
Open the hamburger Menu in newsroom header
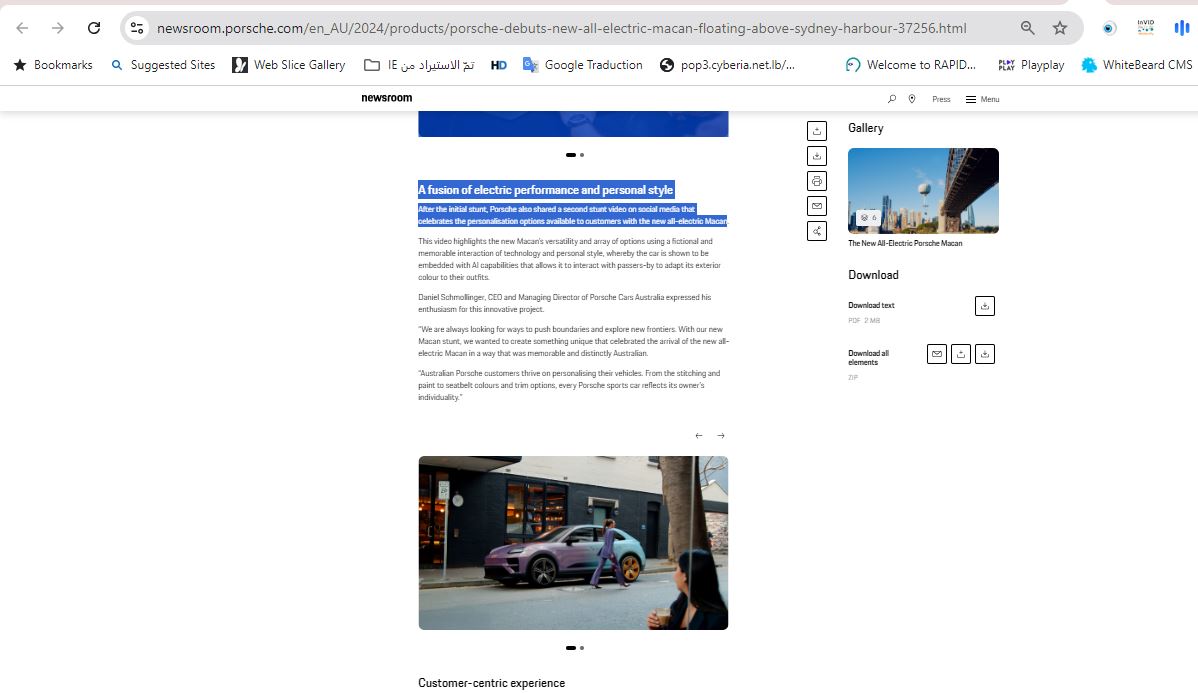[x=982, y=99]
